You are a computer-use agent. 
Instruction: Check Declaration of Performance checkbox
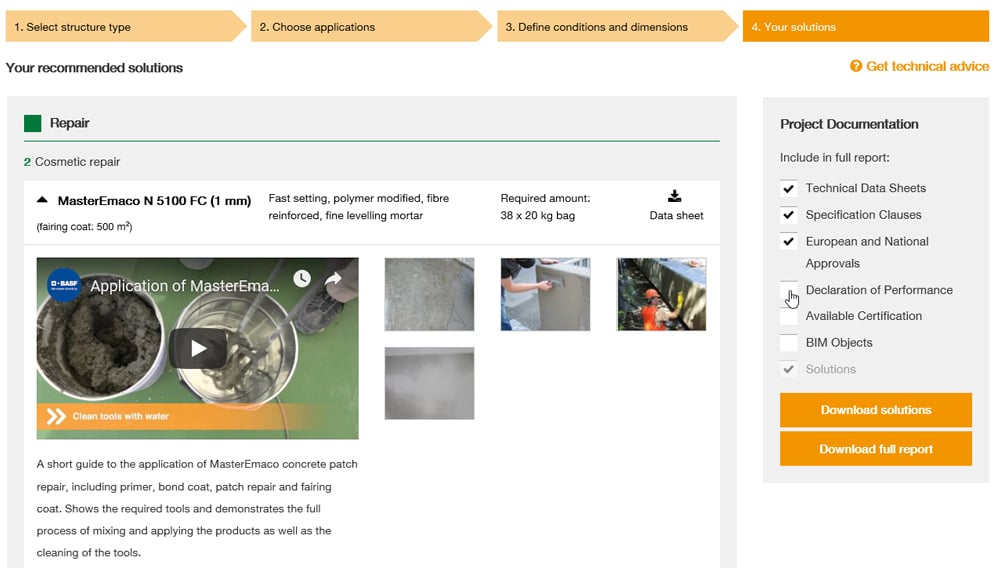click(789, 290)
